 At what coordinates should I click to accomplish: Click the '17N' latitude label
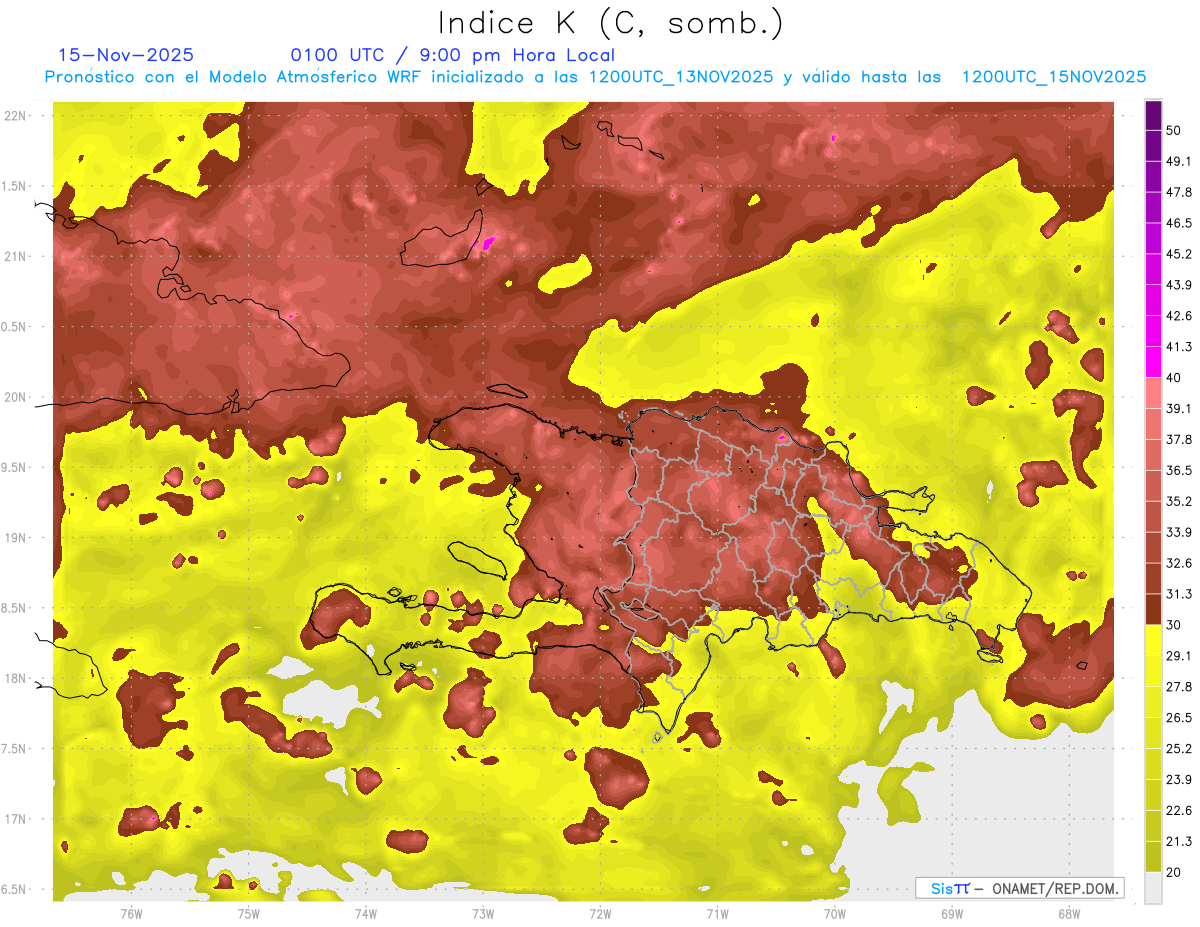(15, 819)
